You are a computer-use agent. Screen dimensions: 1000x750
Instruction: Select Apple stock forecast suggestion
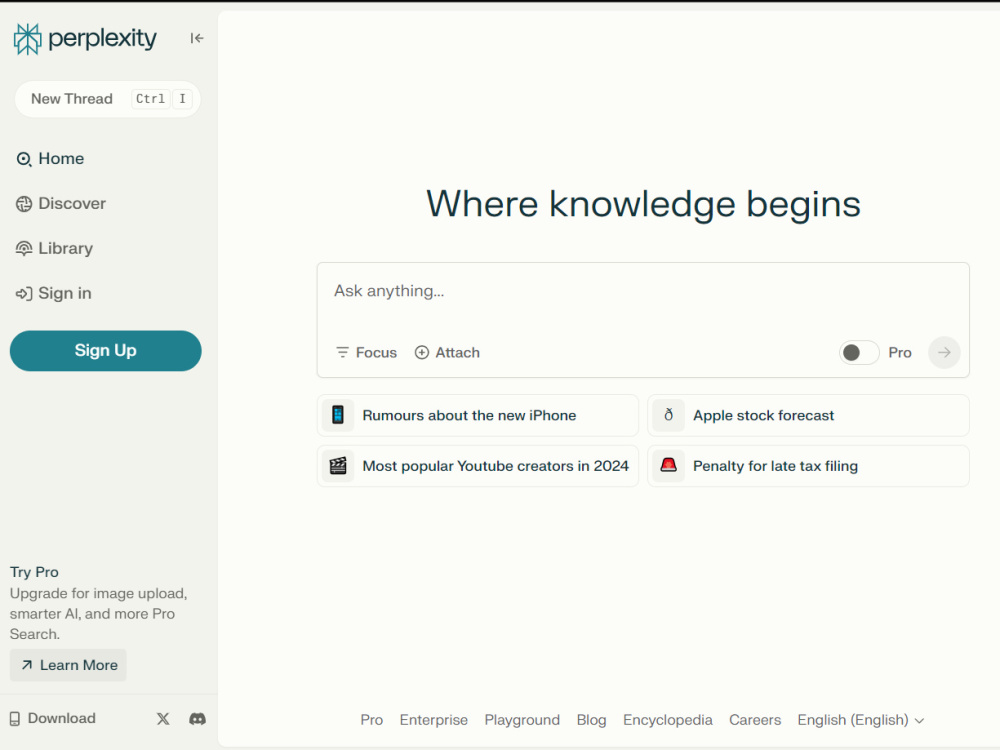[x=809, y=416]
